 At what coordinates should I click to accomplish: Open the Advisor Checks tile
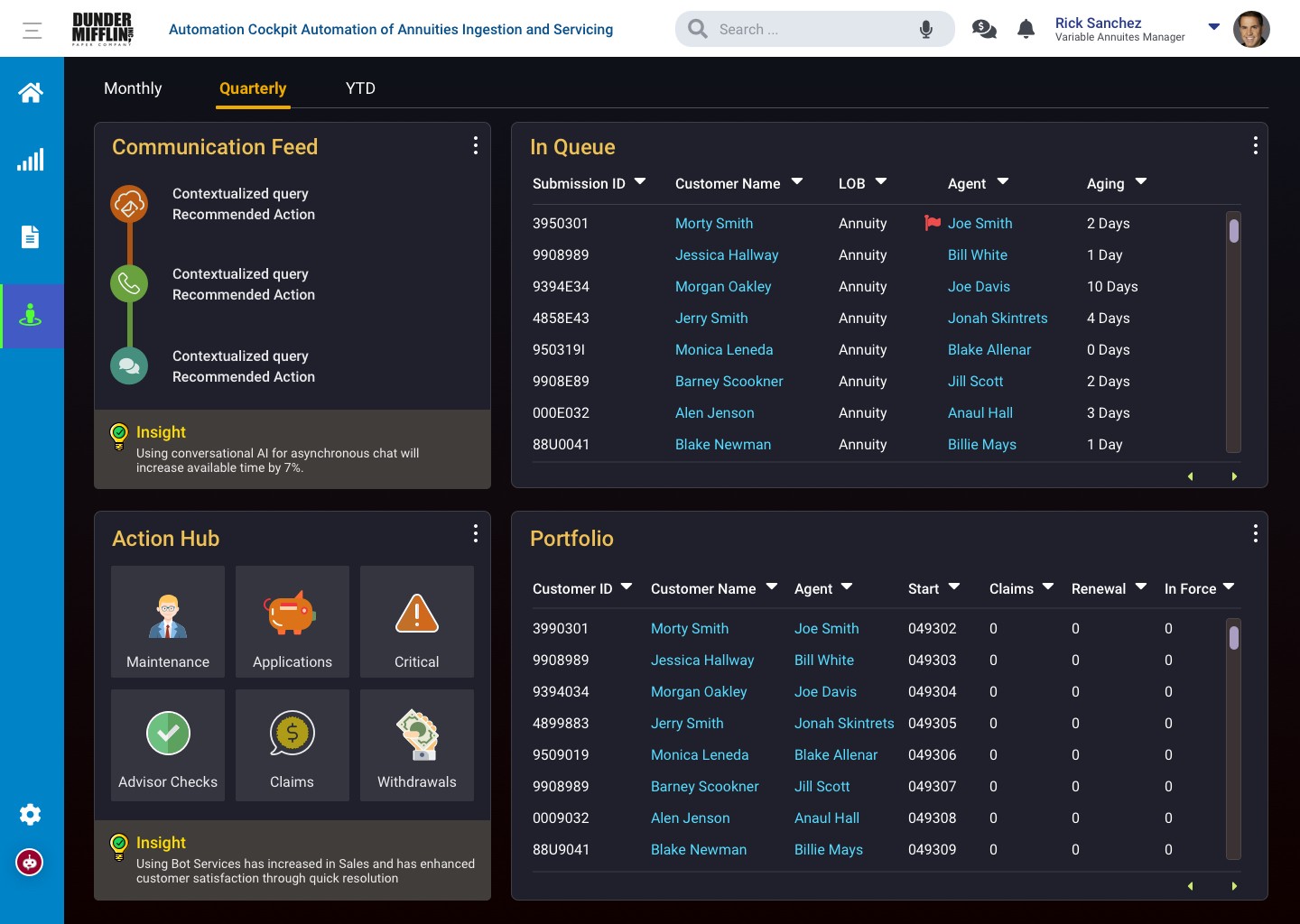pos(168,745)
